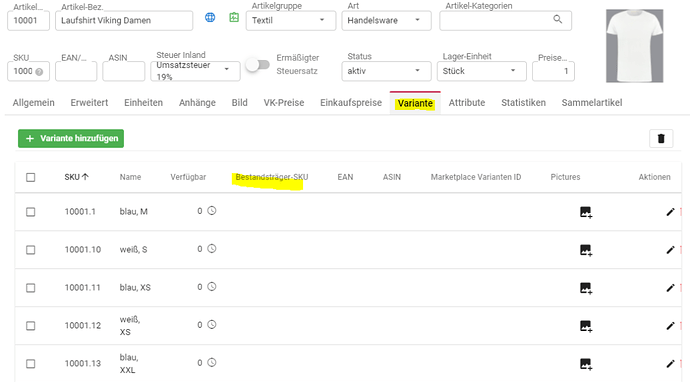
Task: Edit variant 10001.1 with pencil icon
Action: (670, 212)
